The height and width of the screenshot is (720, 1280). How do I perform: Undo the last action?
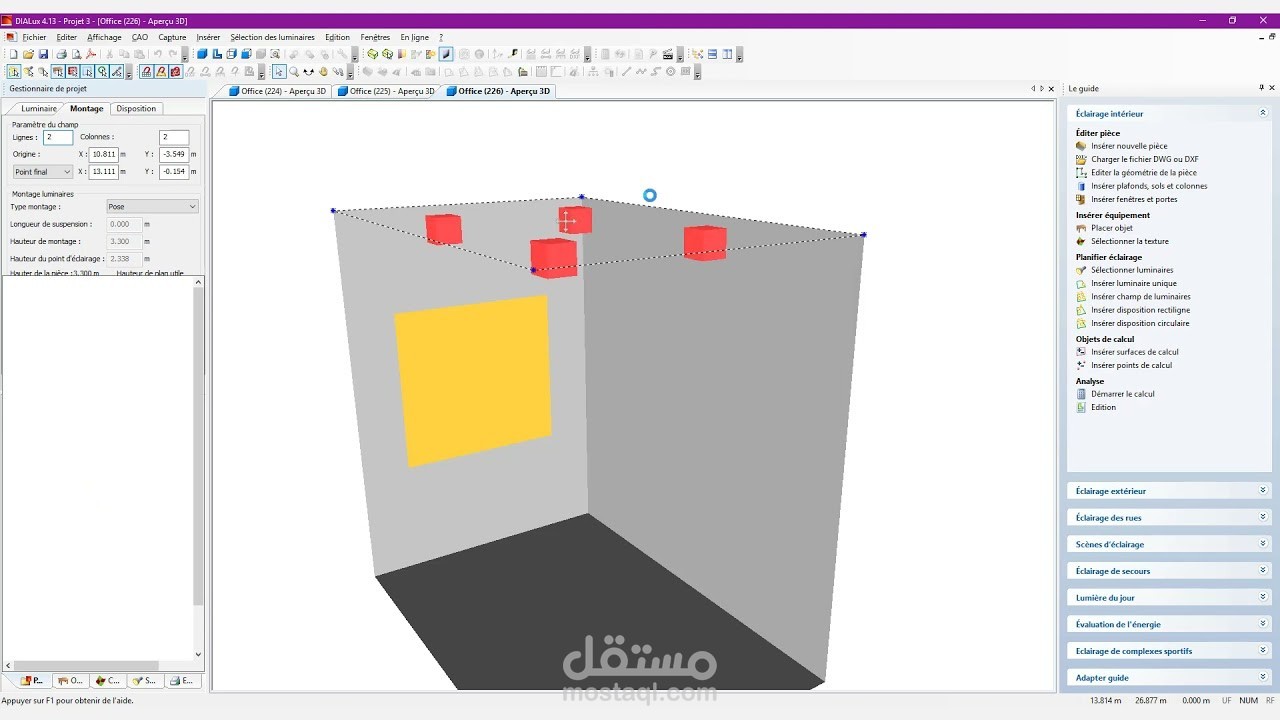pos(156,54)
